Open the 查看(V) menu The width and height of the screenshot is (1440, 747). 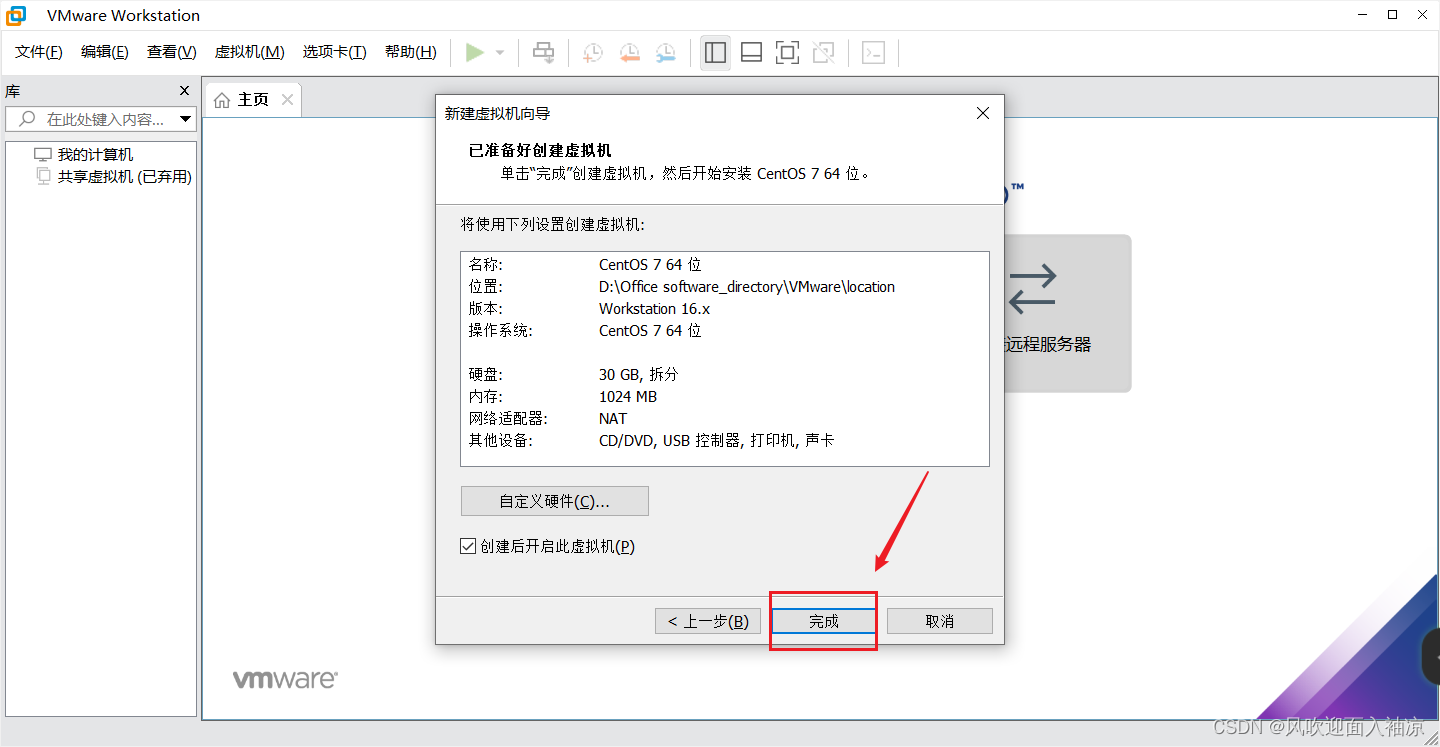pos(172,52)
